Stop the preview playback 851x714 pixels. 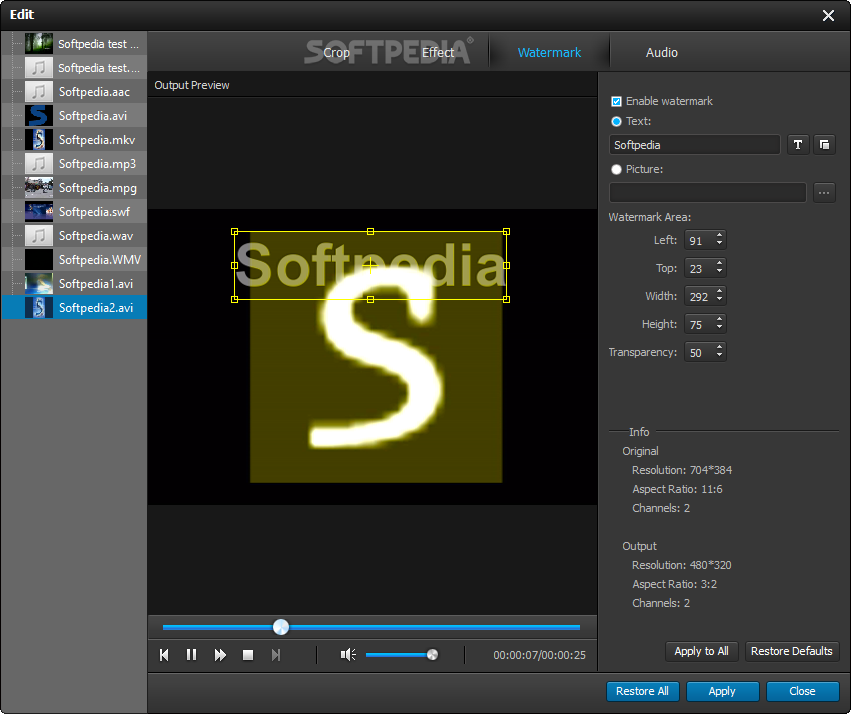pos(248,655)
